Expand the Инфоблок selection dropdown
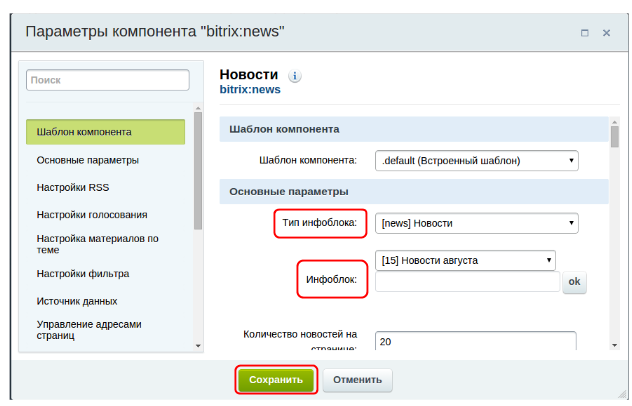Screen dimensions: 632x406 click(465, 260)
